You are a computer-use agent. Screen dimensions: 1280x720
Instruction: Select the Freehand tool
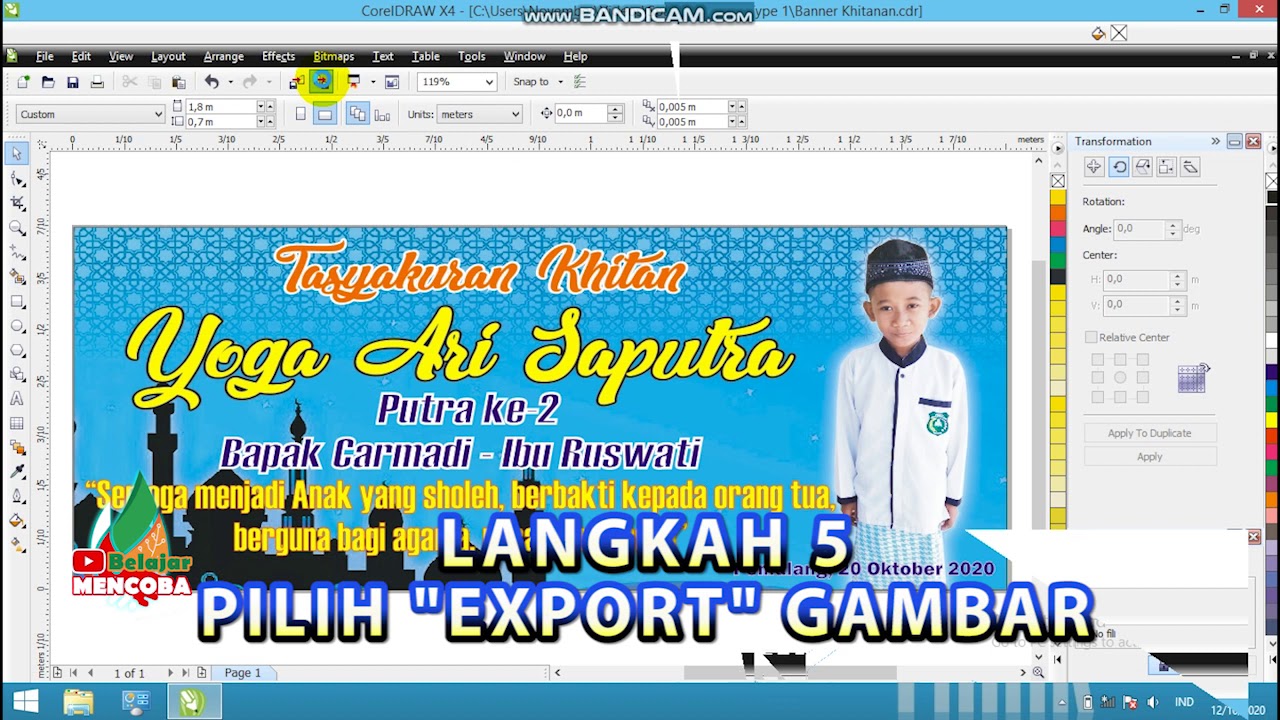(x=17, y=252)
